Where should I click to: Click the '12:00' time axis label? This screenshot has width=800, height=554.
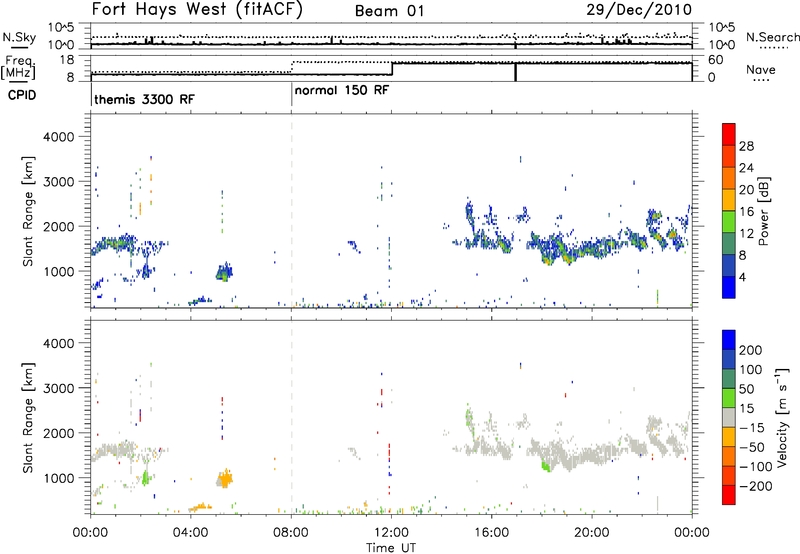(391, 533)
